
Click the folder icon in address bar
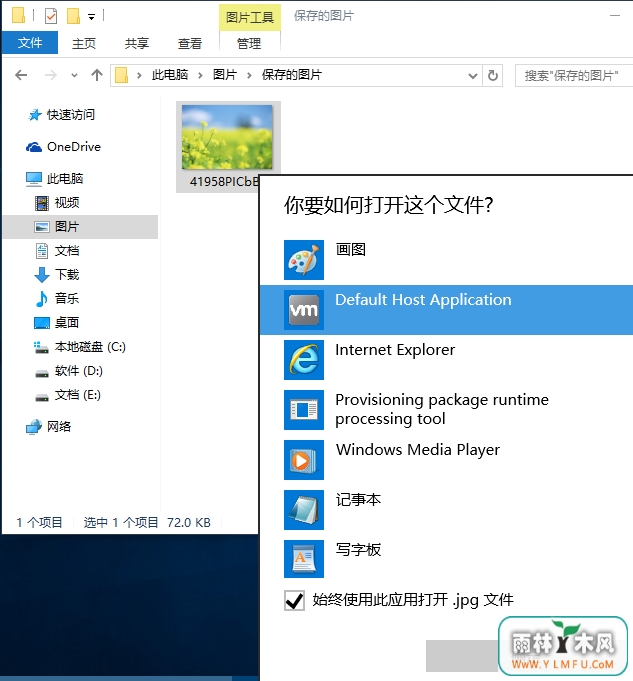(x=121, y=75)
